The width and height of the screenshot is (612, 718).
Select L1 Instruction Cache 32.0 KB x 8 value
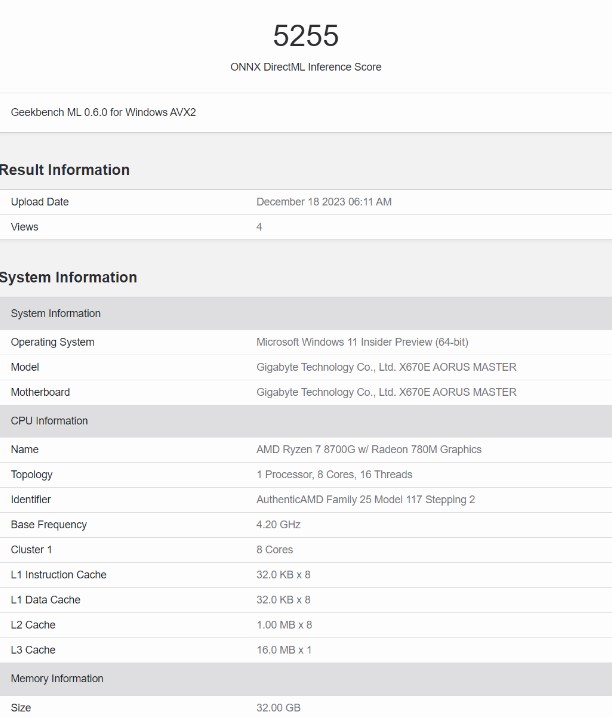(283, 575)
